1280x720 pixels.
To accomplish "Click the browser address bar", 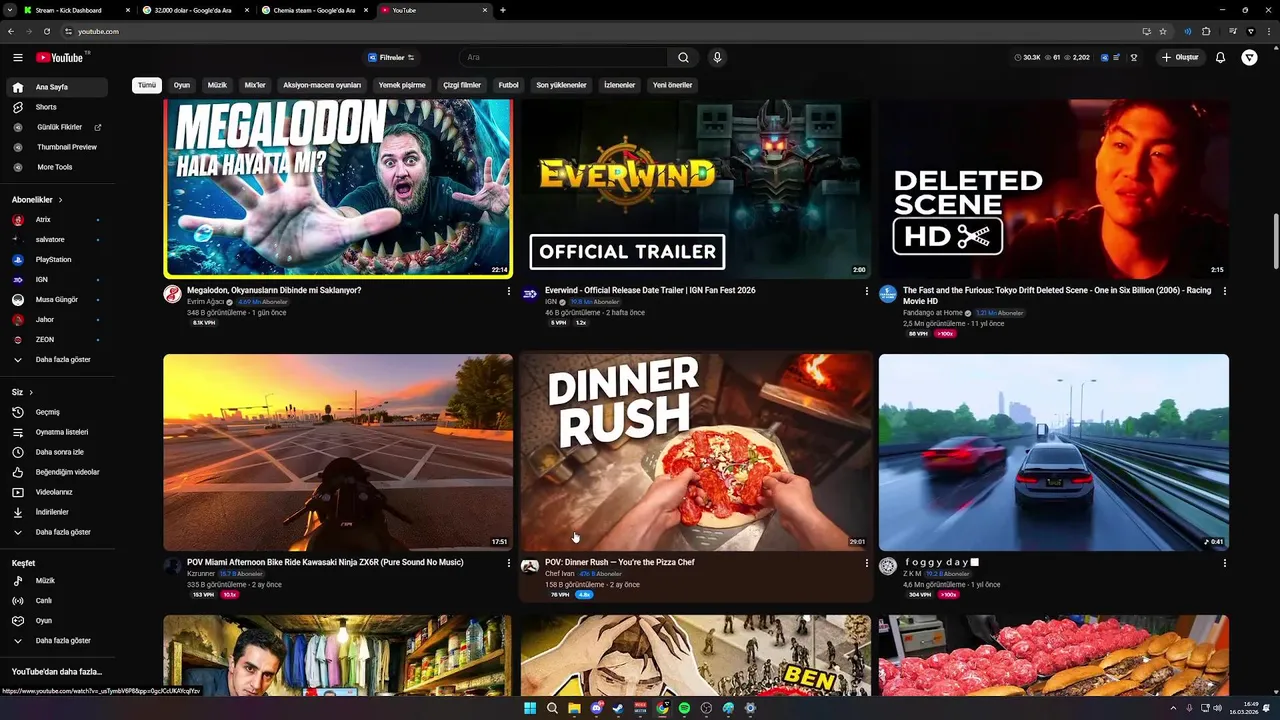I will click(600, 31).
